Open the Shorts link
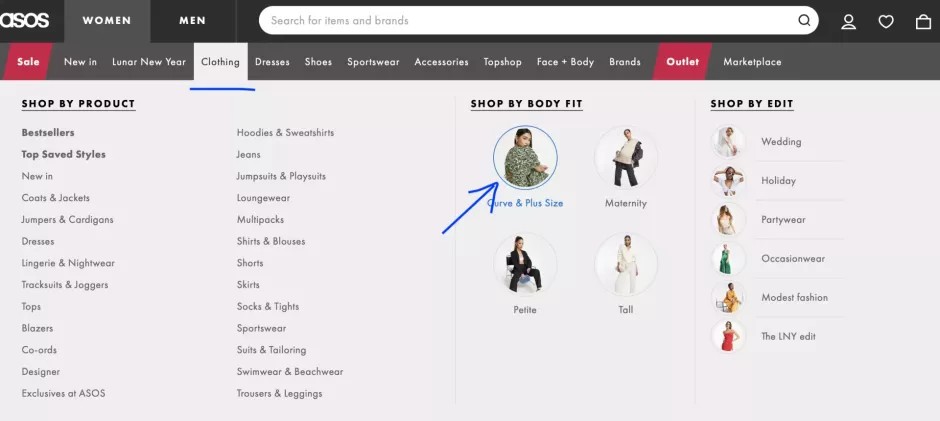This screenshot has height=421, width=940. click(x=250, y=263)
